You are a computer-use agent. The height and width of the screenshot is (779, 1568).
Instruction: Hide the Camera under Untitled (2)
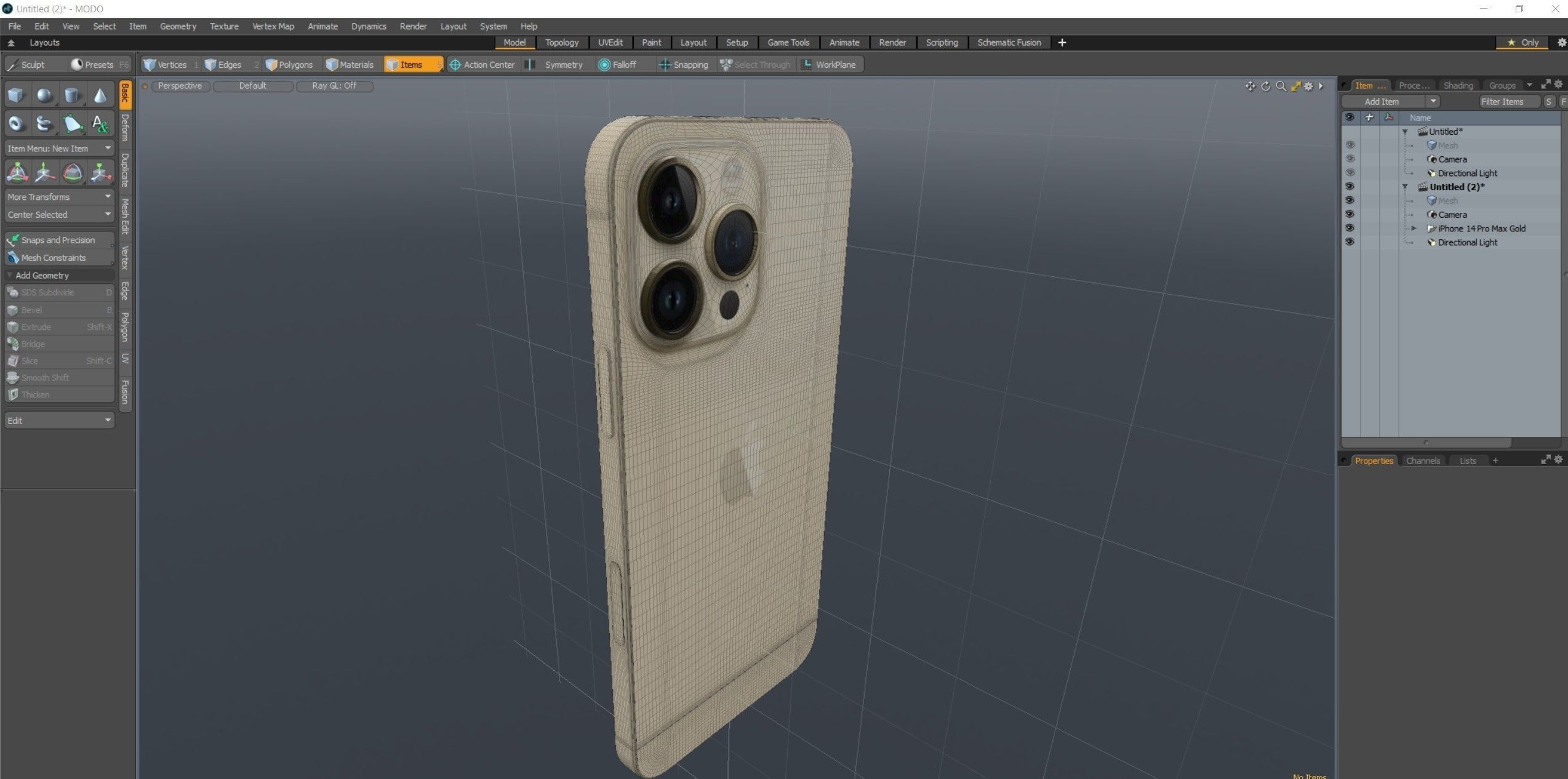[x=1350, y=214]
